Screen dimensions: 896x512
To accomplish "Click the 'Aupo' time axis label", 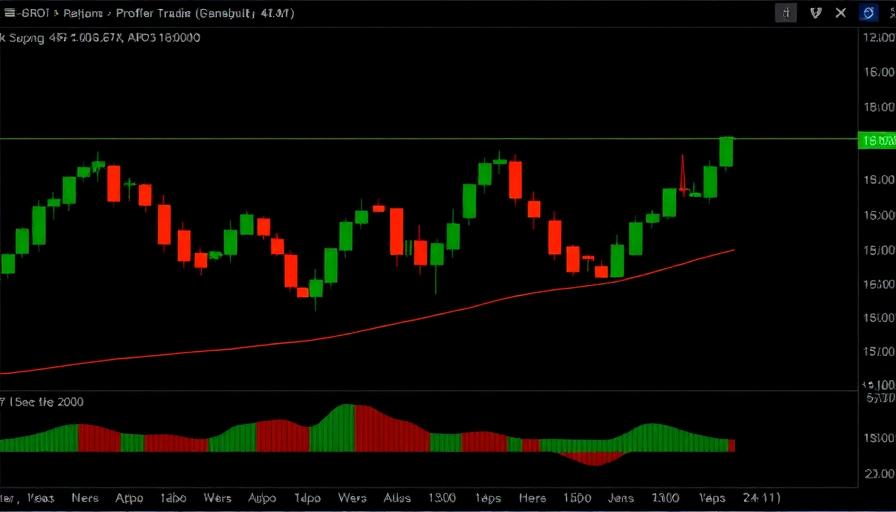I will [x=262, y=498].
